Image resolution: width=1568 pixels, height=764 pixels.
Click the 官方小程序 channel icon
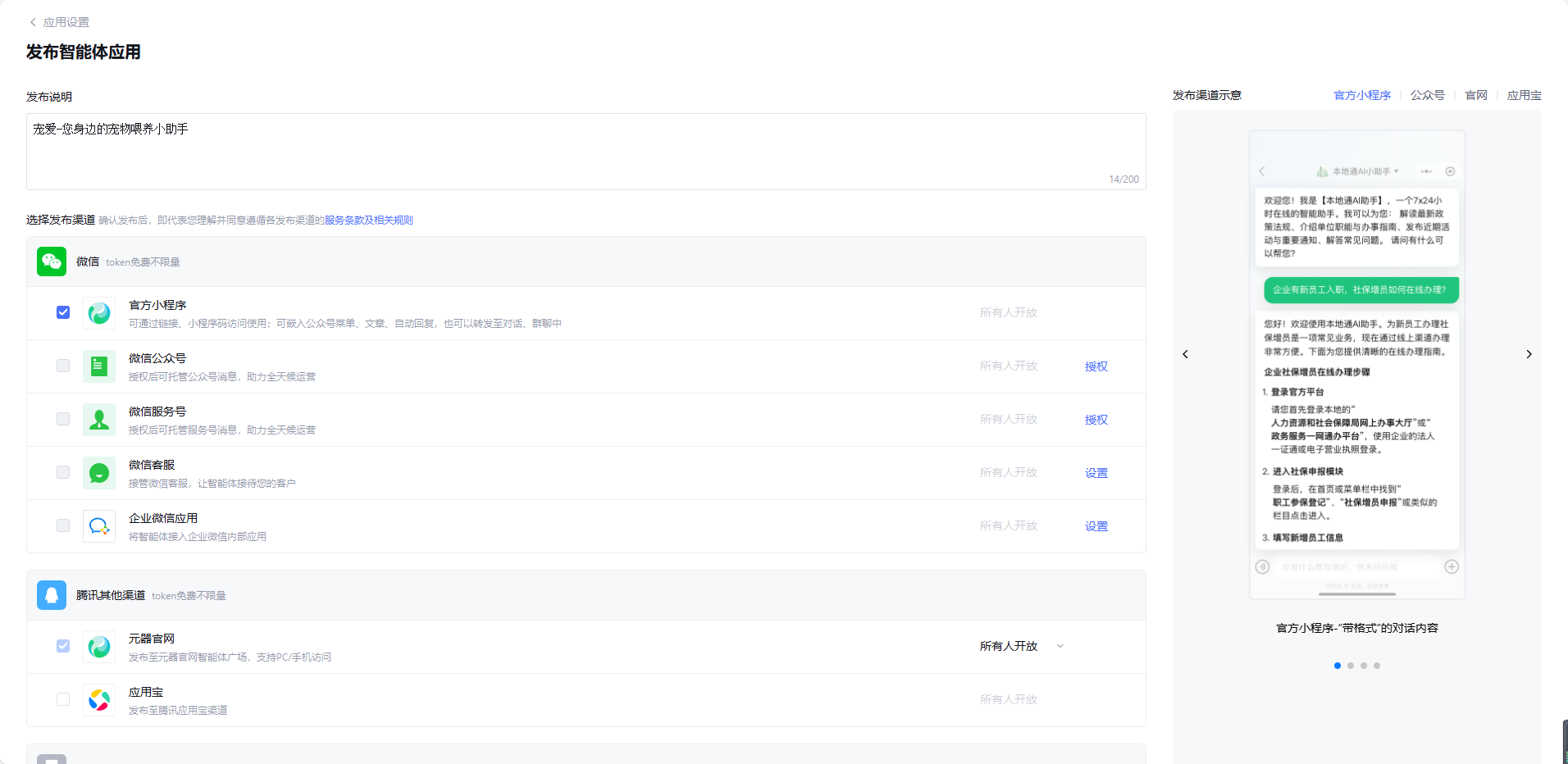coord(99,313)
